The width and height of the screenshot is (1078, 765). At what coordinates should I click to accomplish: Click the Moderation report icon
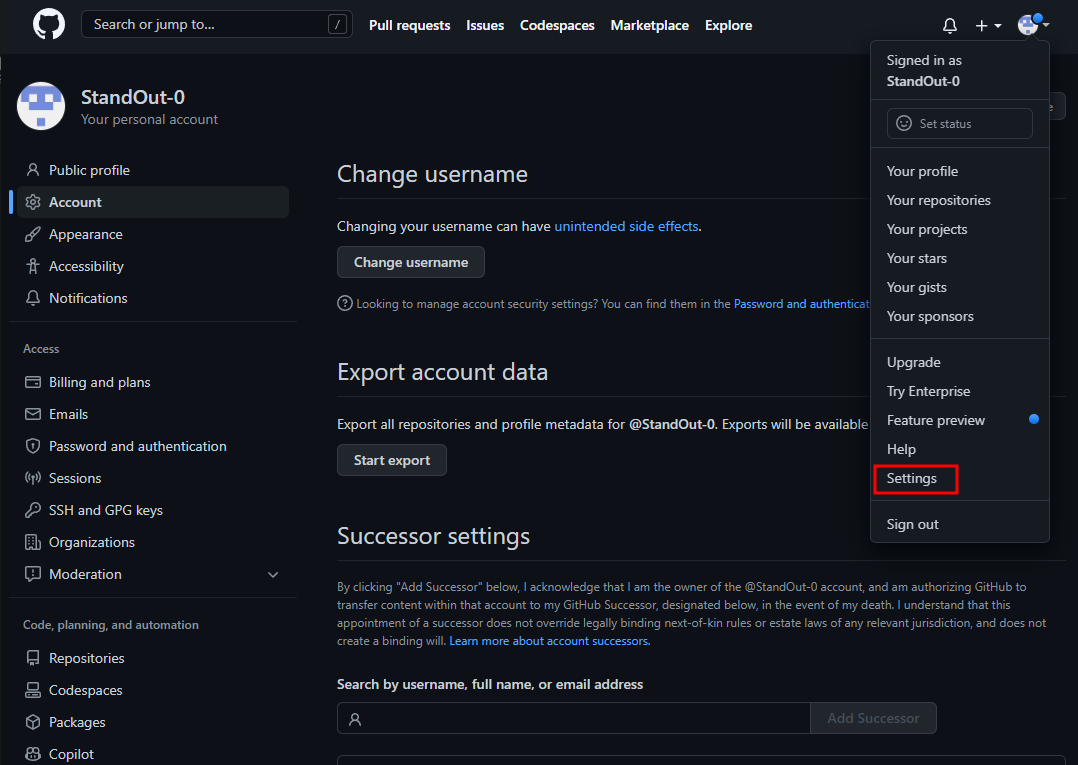pyautogui.click(x=32, y=574)
